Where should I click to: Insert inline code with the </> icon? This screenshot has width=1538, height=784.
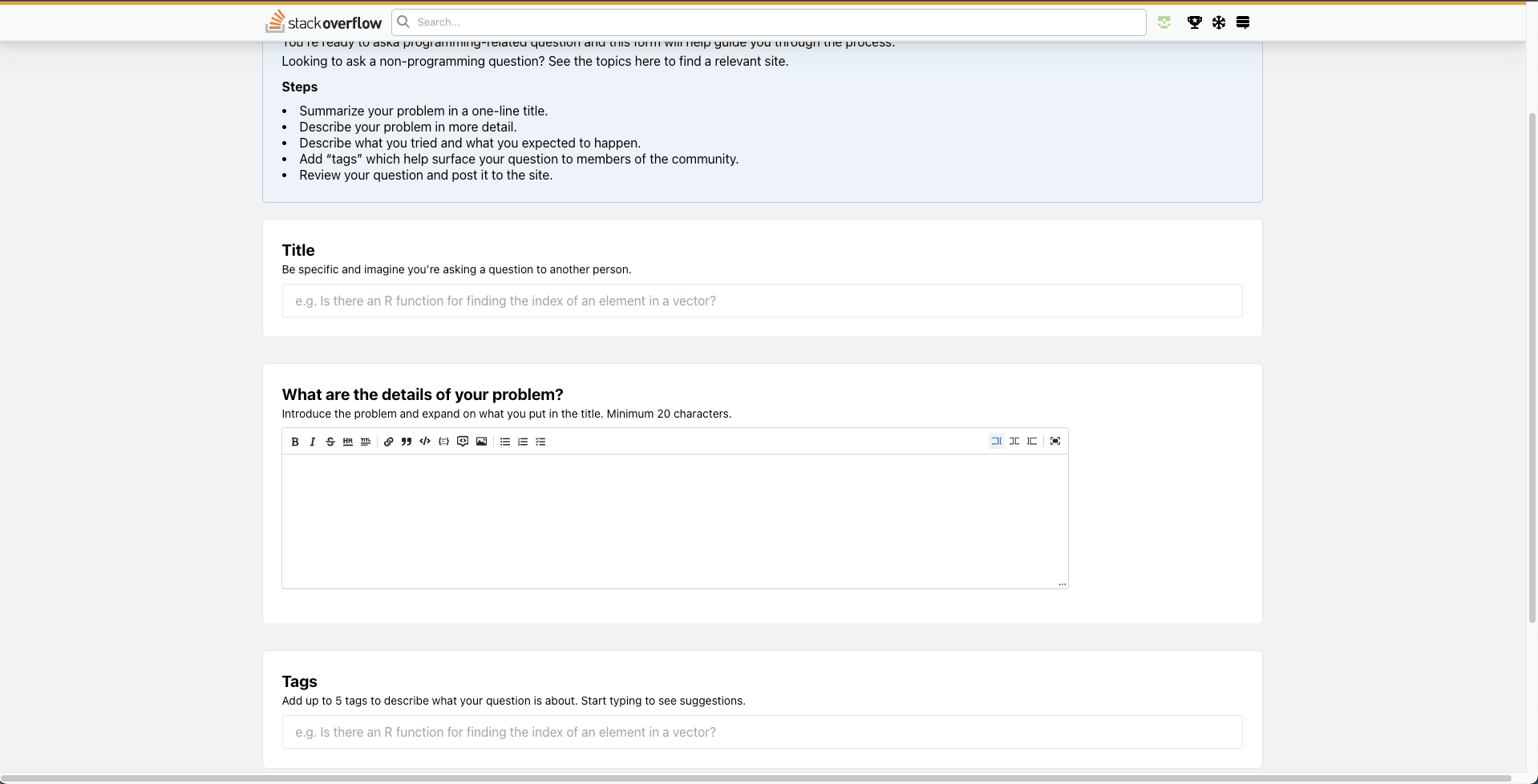(425, 442)
